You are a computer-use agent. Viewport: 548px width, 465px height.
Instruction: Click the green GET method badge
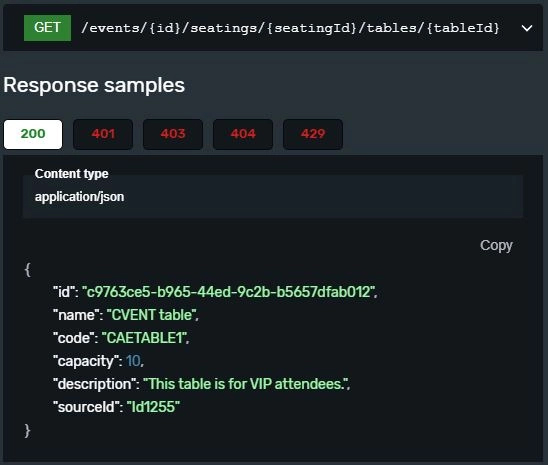(x=47, y=28)
